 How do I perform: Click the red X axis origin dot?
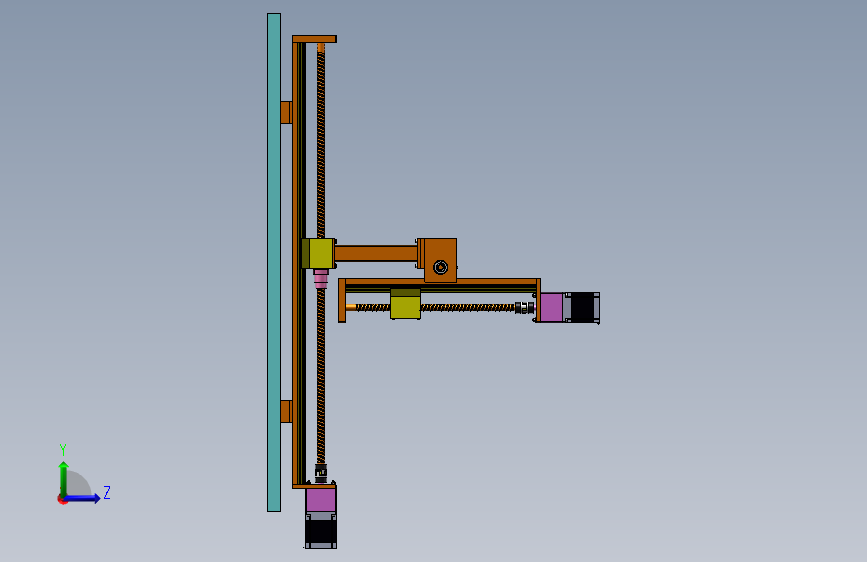pos(62,499)
